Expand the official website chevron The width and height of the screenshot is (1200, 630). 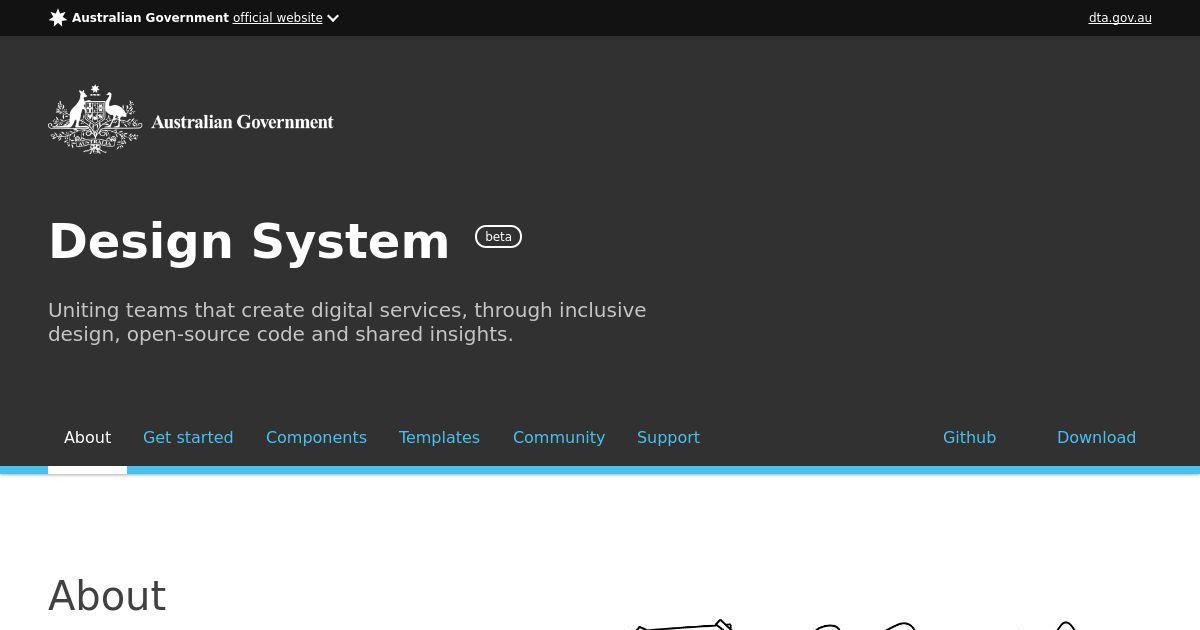coord(333,18)
